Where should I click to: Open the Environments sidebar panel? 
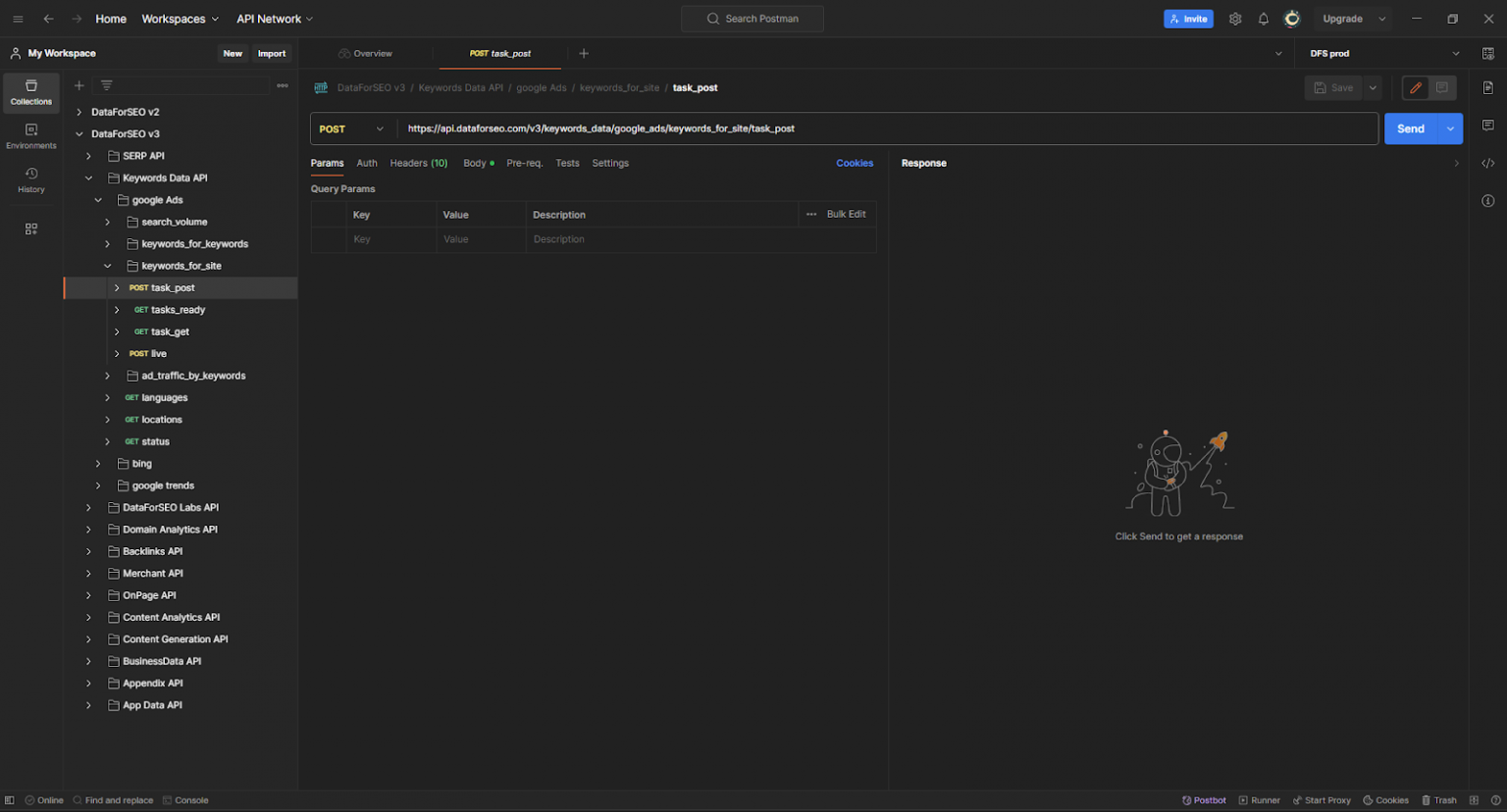(31, 136)
